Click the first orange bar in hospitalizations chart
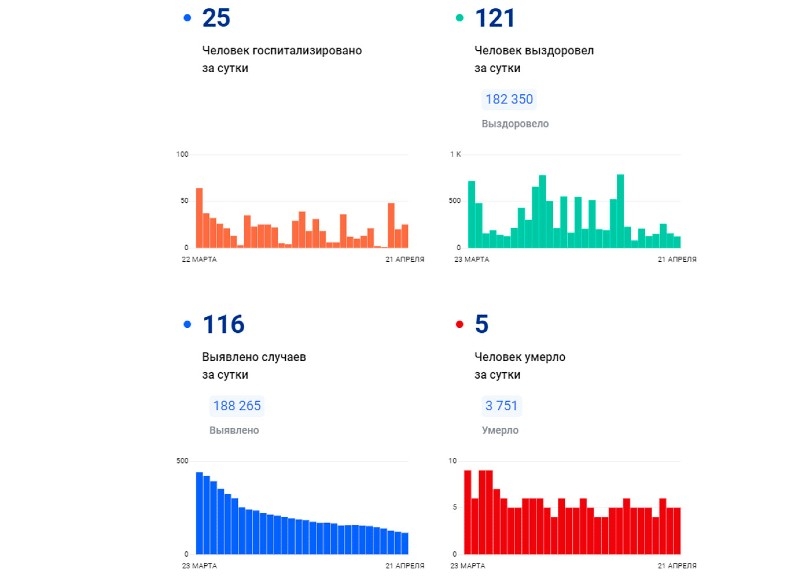The width and height of the screenshot is (800, 578). pyautogui.click(x=199, y=217)
